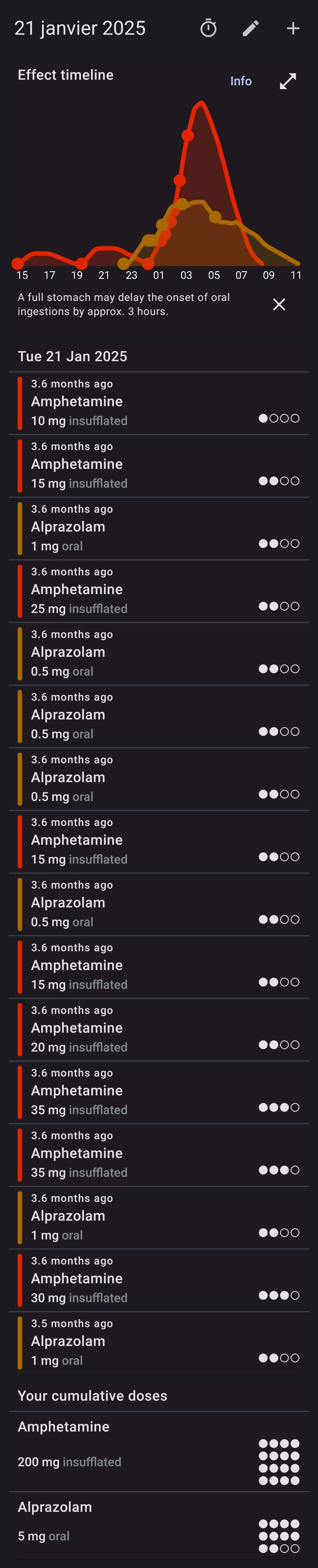Click the orange start marker near 23 hours
The image size is (318, 1568).
[124, 264]
